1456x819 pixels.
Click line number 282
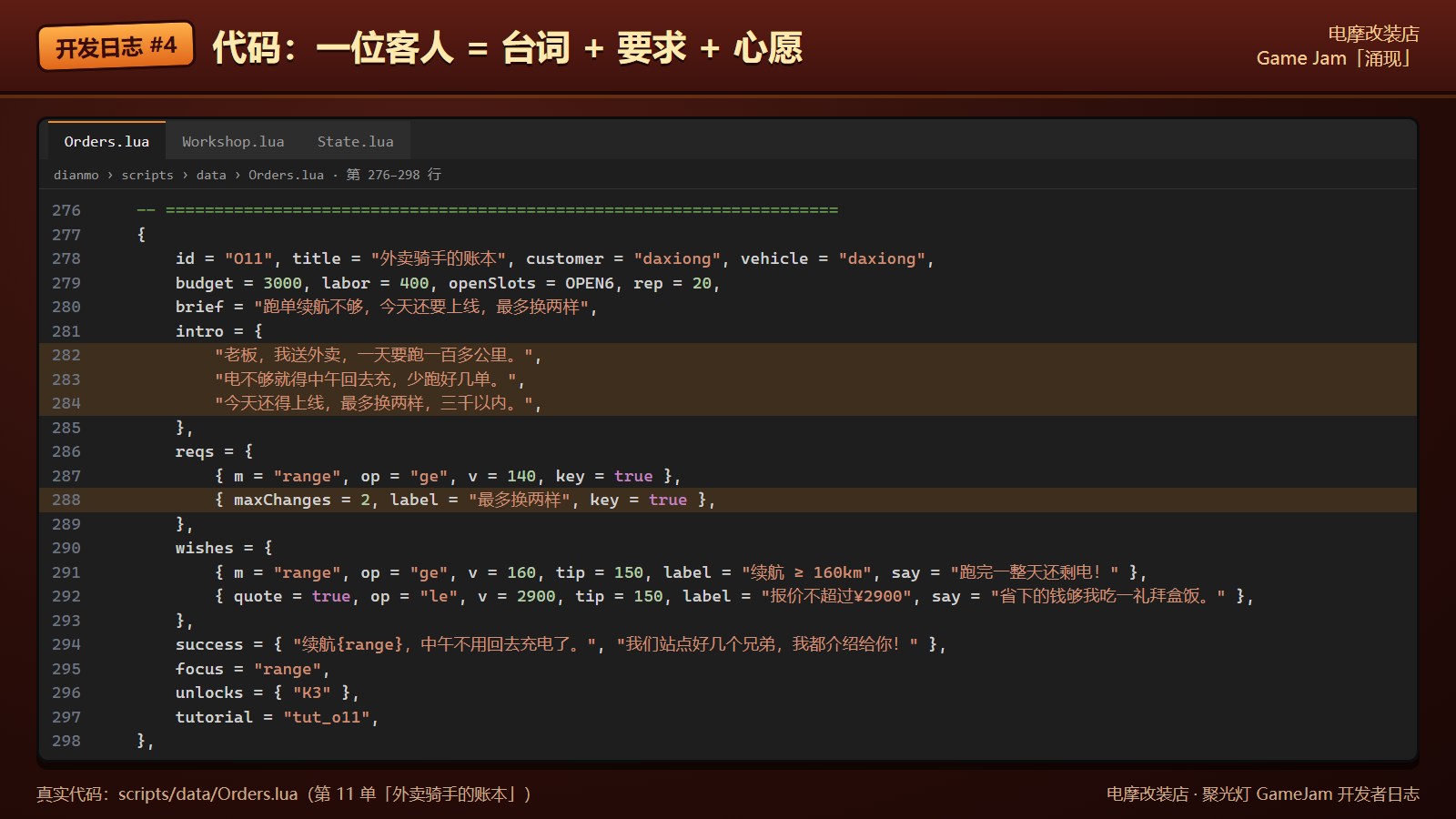pos(66,355)
